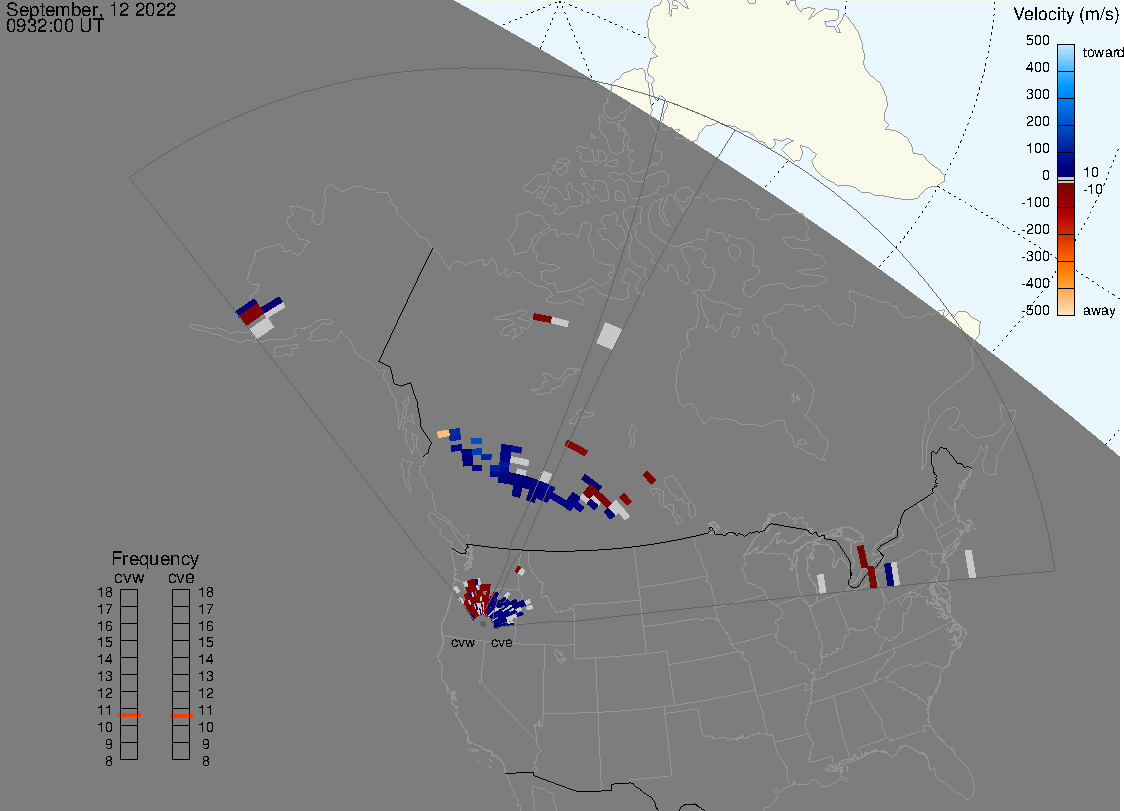
Task: Click the 8 label at the bottom of the cve scale
Action: [x=206, y=761]
